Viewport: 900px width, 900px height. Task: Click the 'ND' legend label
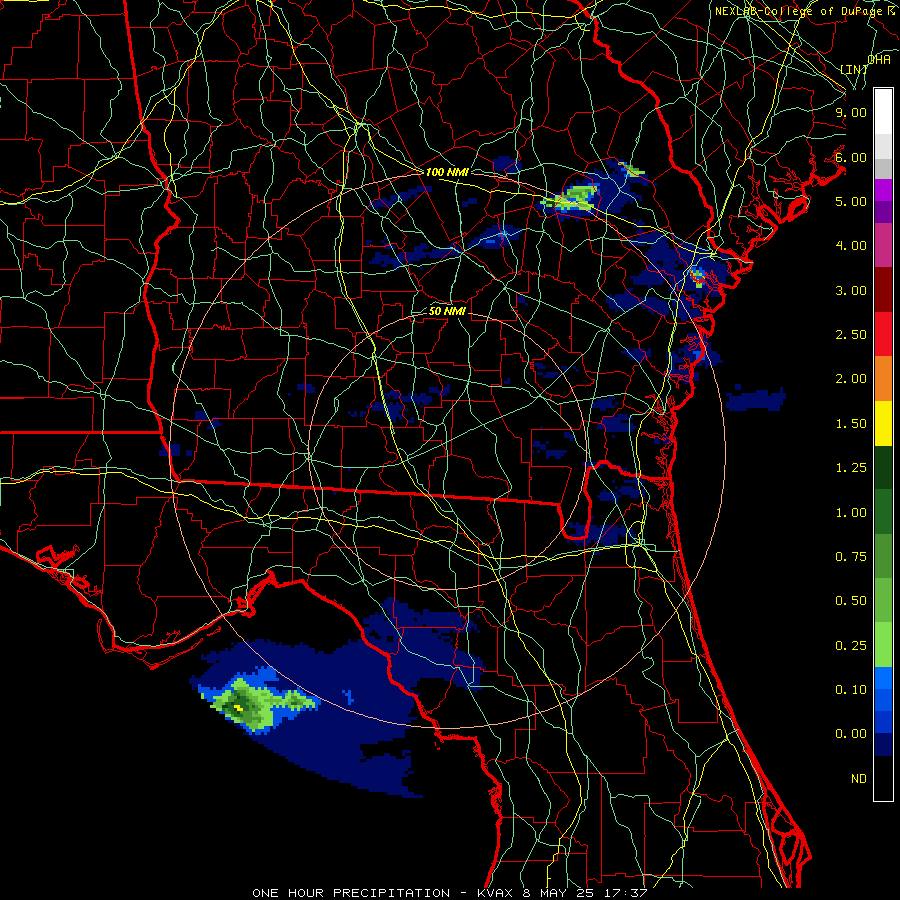(x=859, y=779)
